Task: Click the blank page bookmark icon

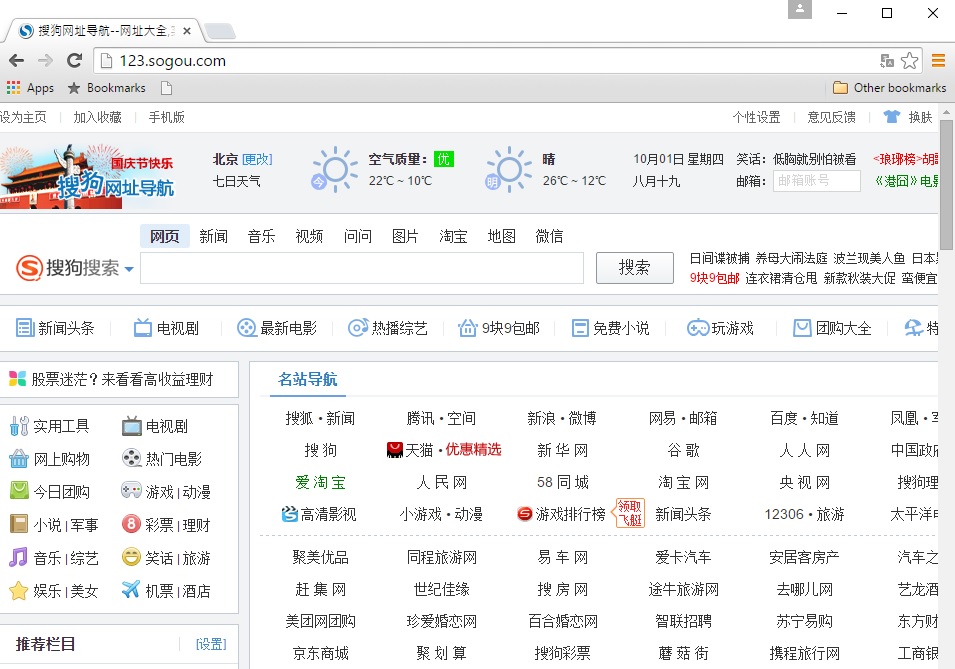Action: (166, 88)
